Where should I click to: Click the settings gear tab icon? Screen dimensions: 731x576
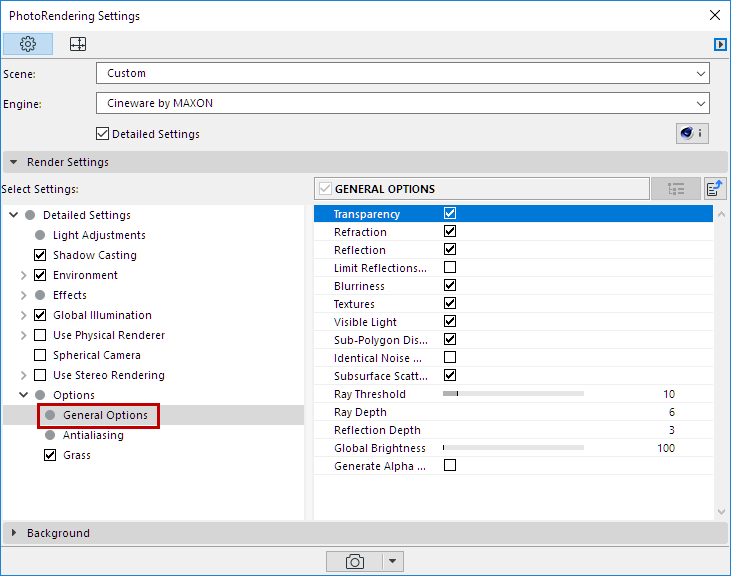[28, 44]
